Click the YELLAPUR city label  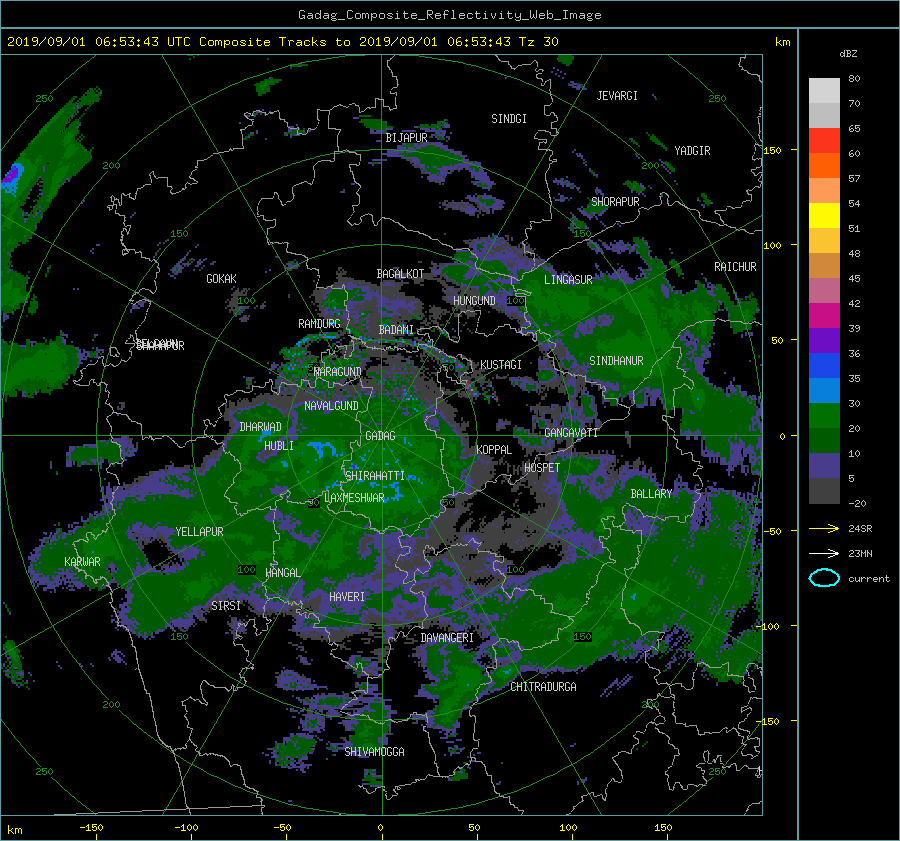(x=199, y=532)
